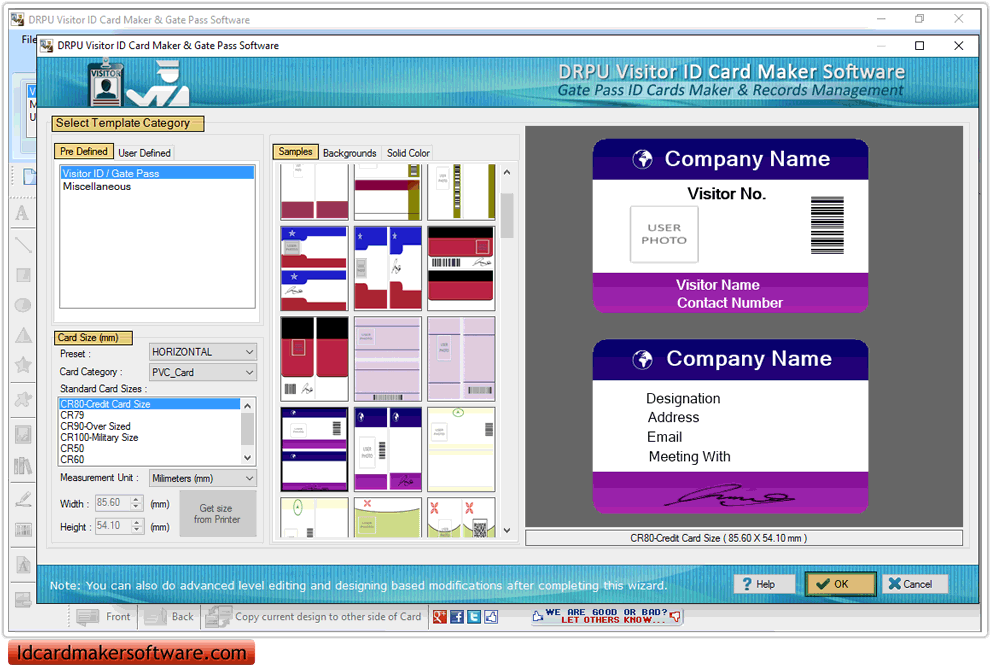The width and height of the screenshot is (990, 665).
Task: Select Visitor ID / Gate Pass category
Action: pyautogui.click(x=157, y=173)
